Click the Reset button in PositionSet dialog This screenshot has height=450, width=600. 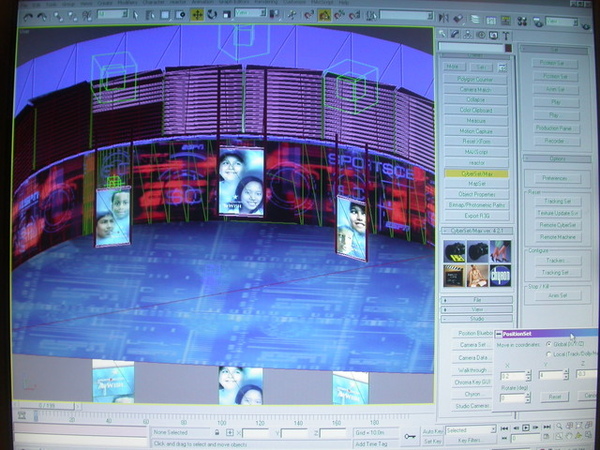[555, 397]
